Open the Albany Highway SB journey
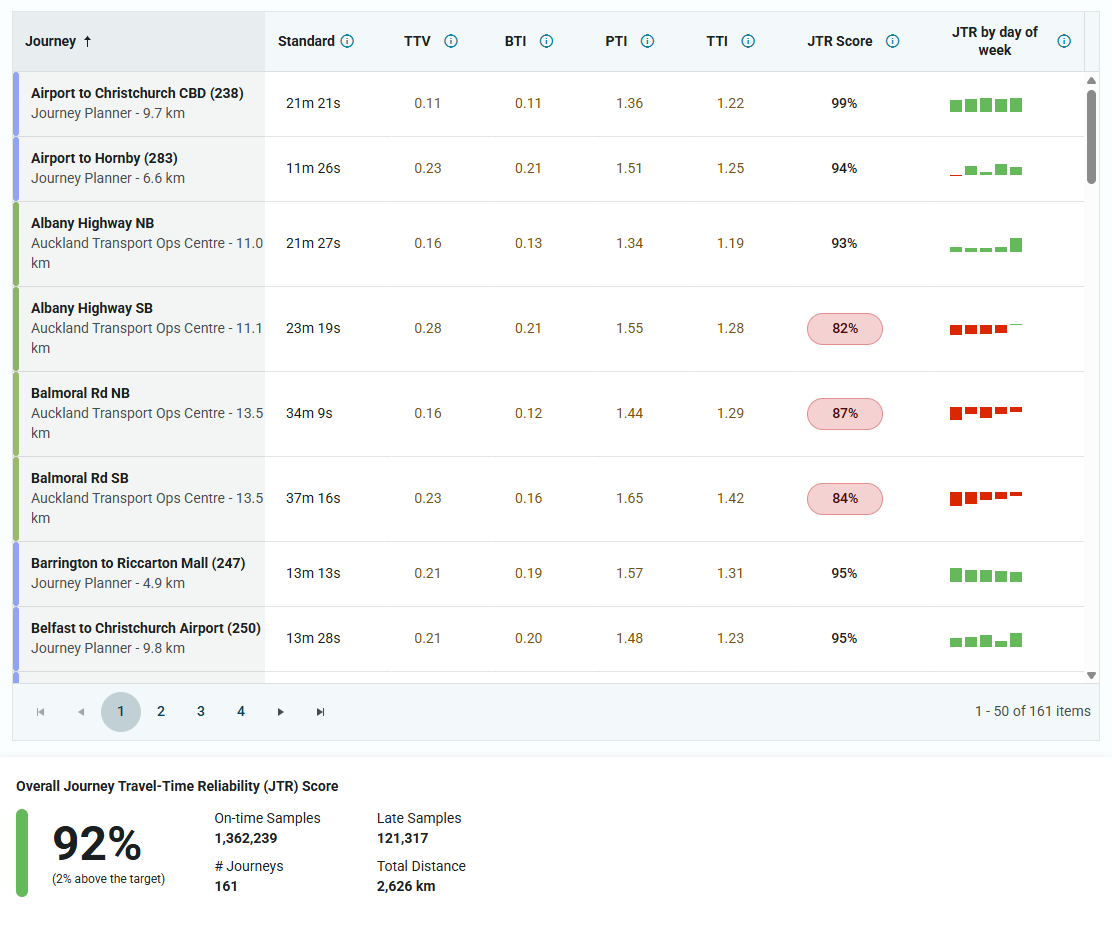The image size is (1112, 941). pyautogui.click(x=91, y=308)
